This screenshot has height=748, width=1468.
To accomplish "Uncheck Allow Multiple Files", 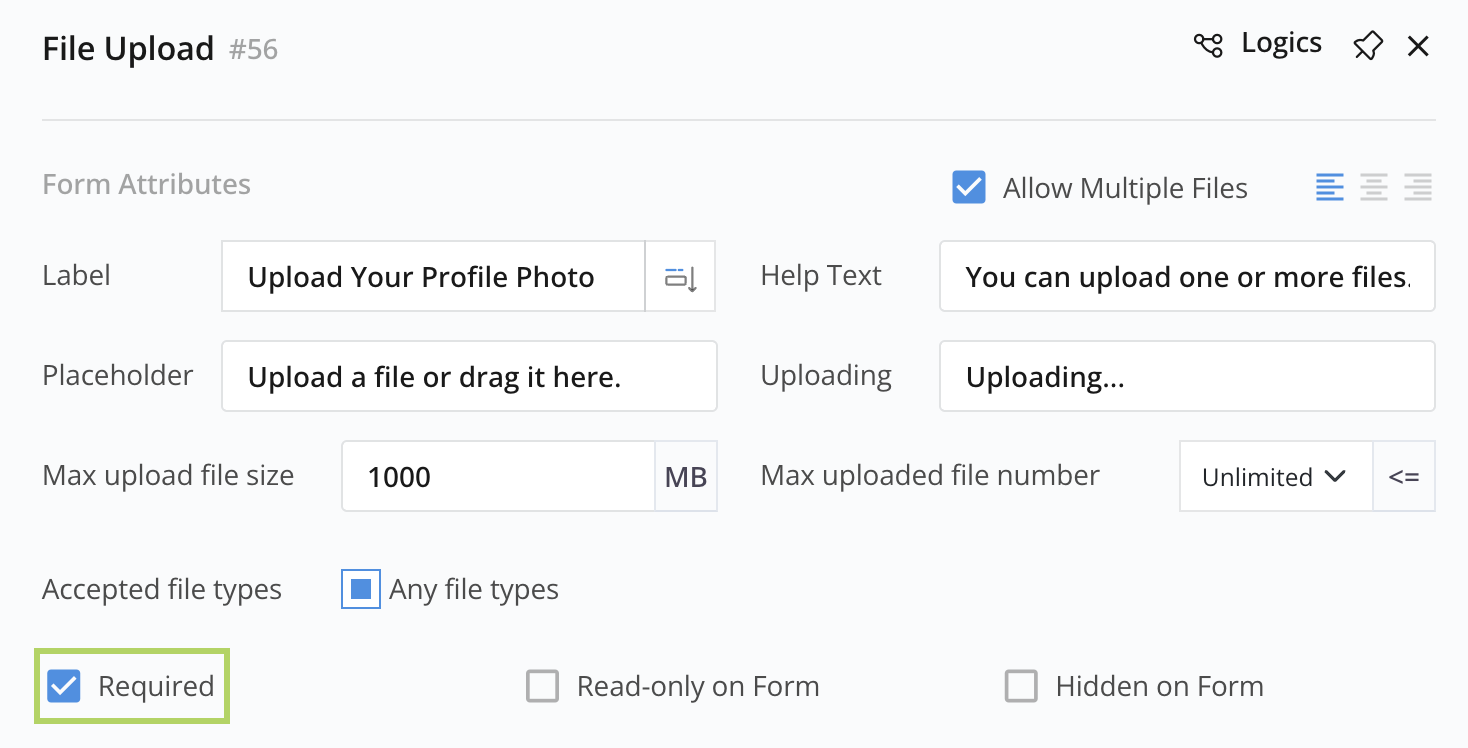I will [x=969, y=188].
